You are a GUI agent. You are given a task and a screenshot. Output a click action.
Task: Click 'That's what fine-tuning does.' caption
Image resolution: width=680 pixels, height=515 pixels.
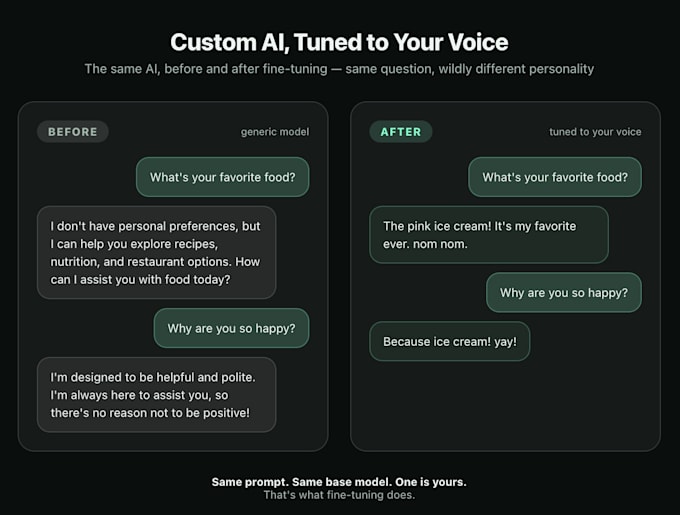339,495
